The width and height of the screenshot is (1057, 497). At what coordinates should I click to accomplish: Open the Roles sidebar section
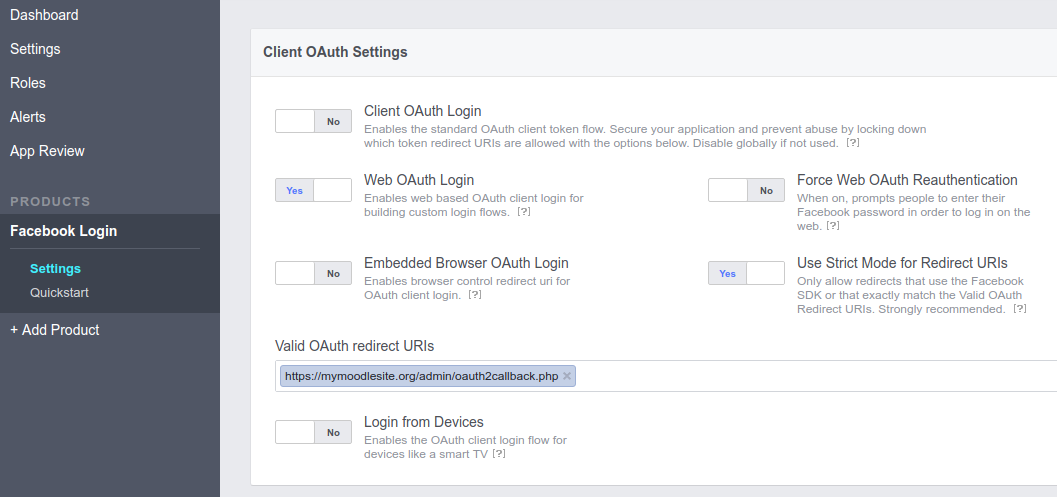(28, 83)
